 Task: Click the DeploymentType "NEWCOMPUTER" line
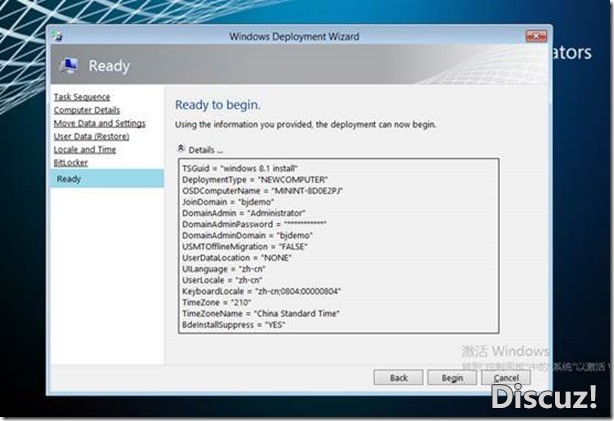point(255,180)
